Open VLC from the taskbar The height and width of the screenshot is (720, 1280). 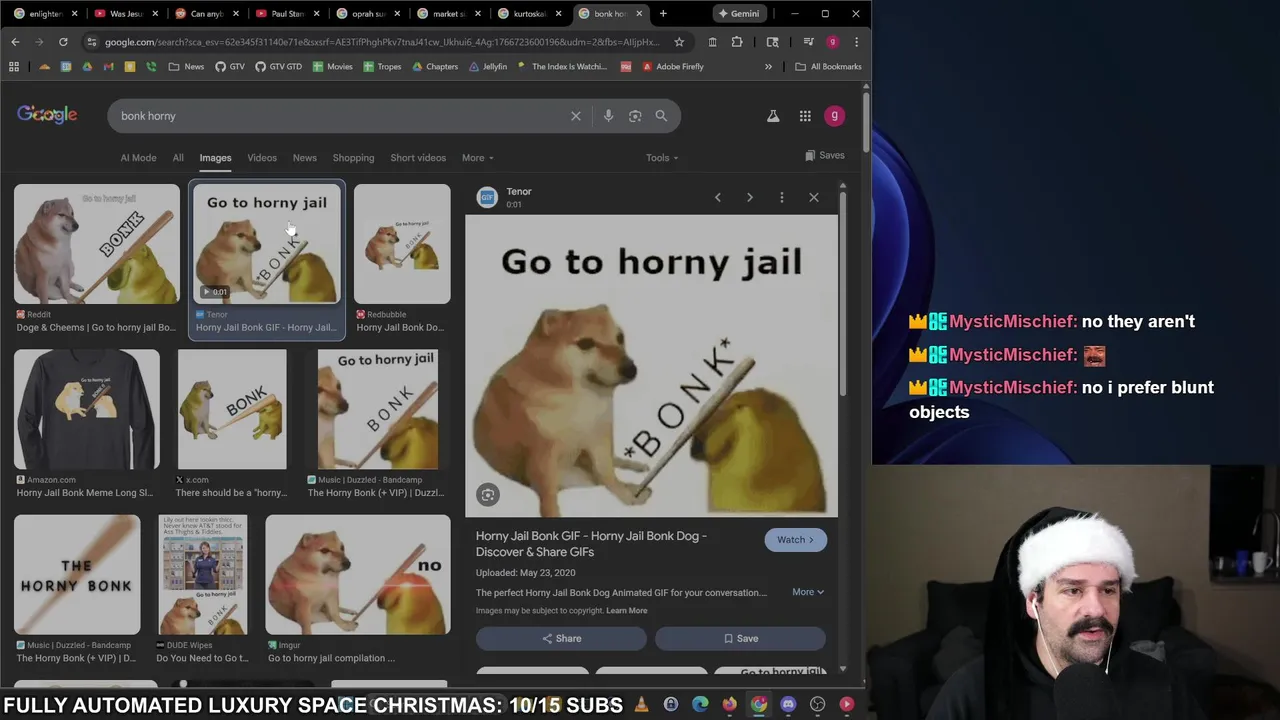641,705
